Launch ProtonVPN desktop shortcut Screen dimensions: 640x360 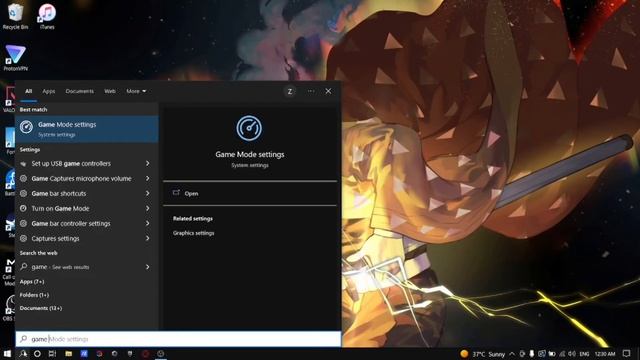pos(16,58)
